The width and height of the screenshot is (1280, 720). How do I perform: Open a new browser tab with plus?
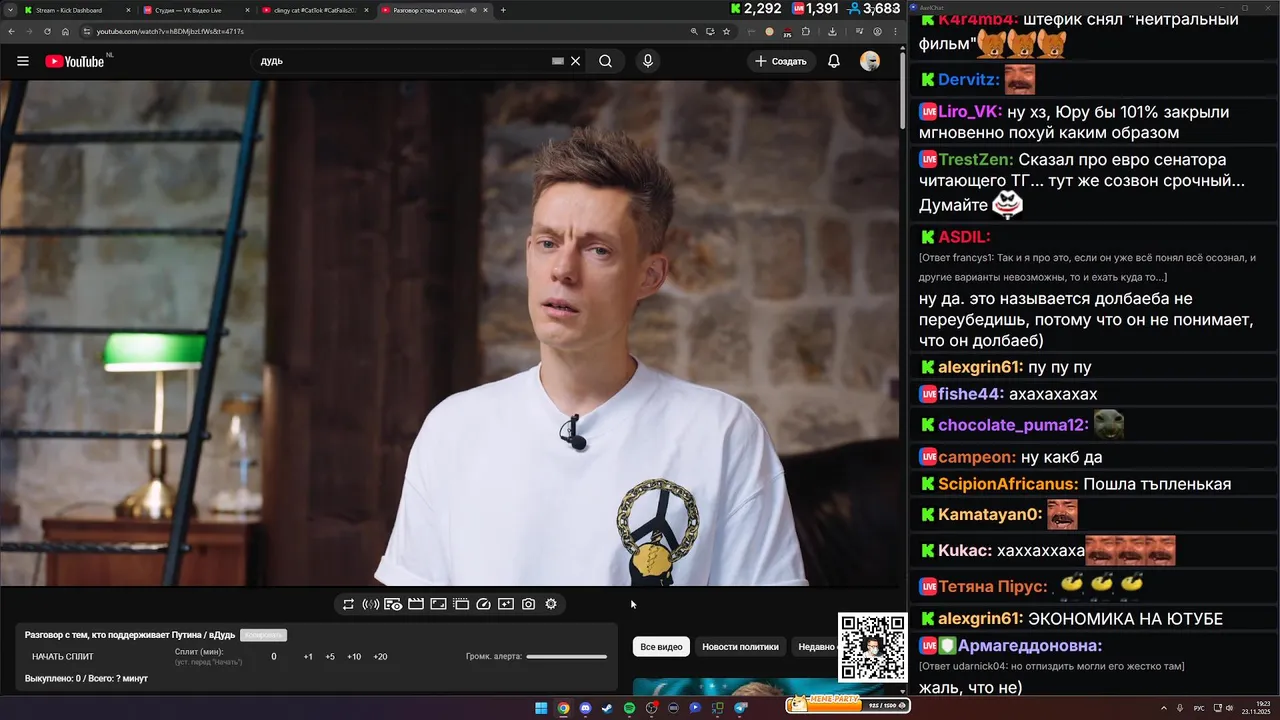pyautogui.click(x=503, y=10)
